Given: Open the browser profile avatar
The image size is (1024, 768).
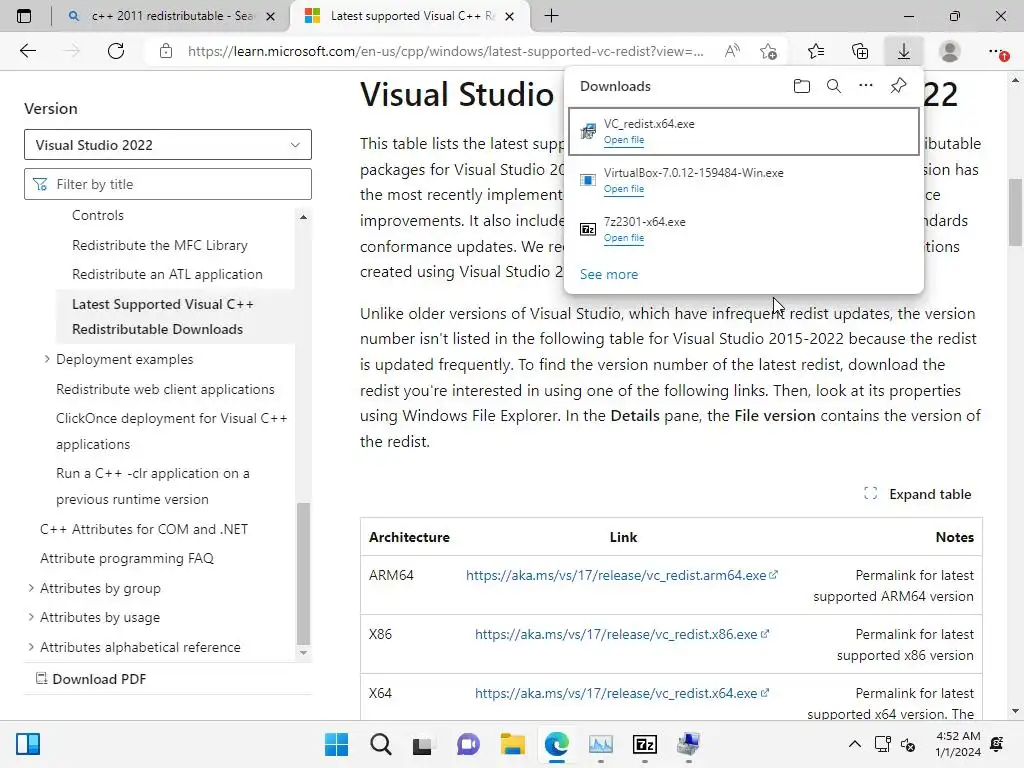Looking at the screenshot, I should 950,51.
